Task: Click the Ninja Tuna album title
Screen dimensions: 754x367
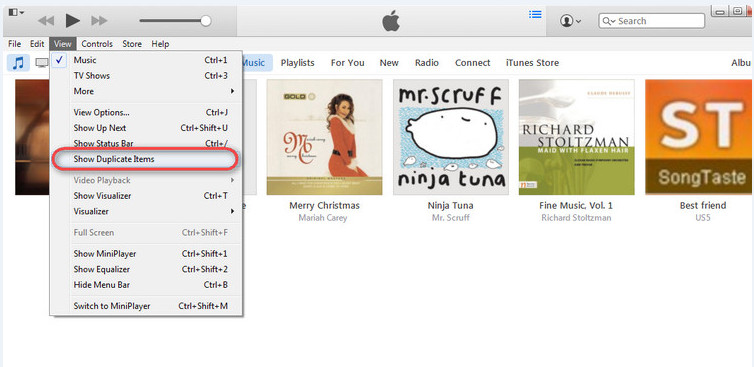Action: point(451,205)
